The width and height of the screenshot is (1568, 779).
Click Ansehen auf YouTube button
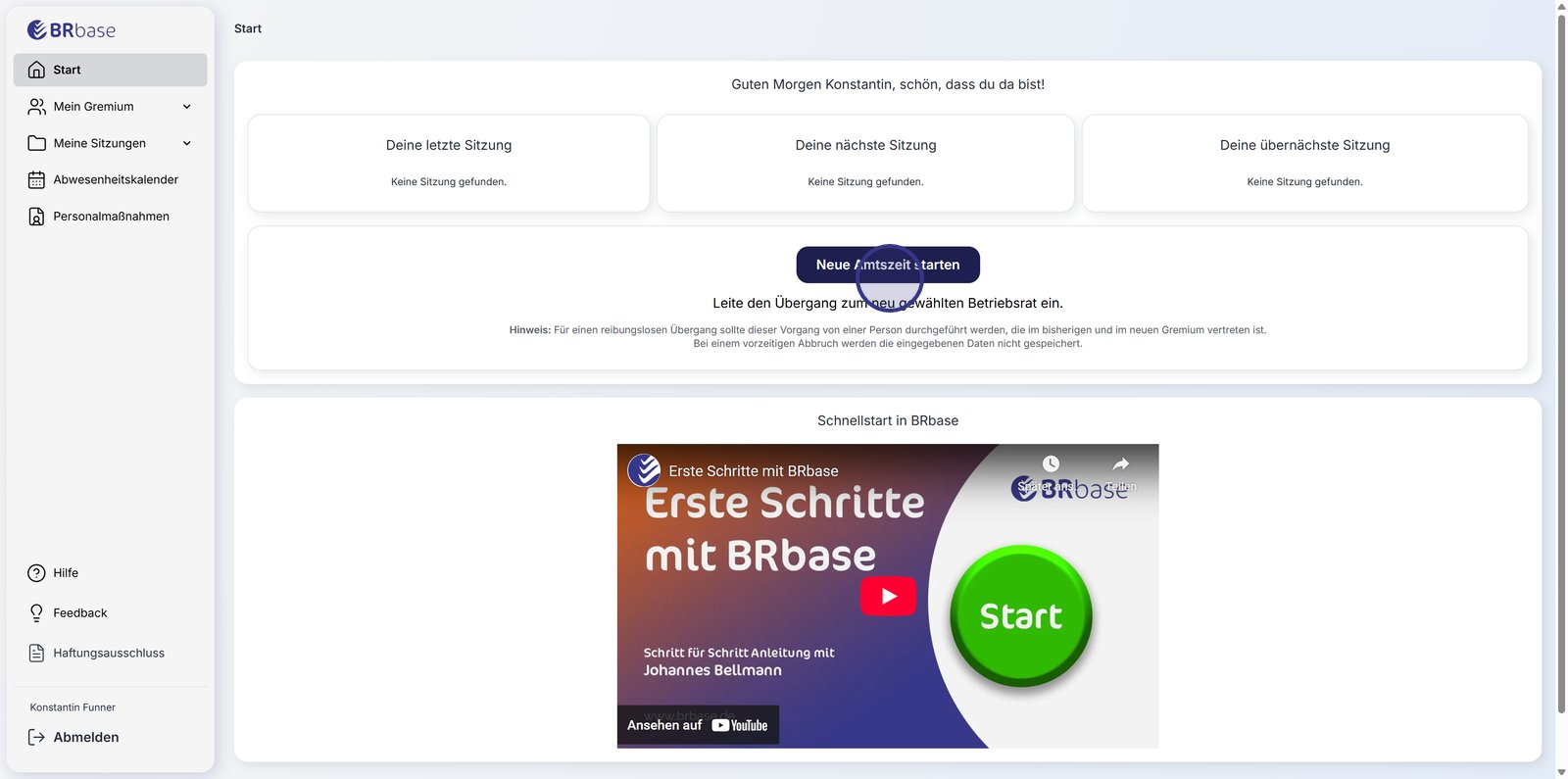tap(698, 725)
